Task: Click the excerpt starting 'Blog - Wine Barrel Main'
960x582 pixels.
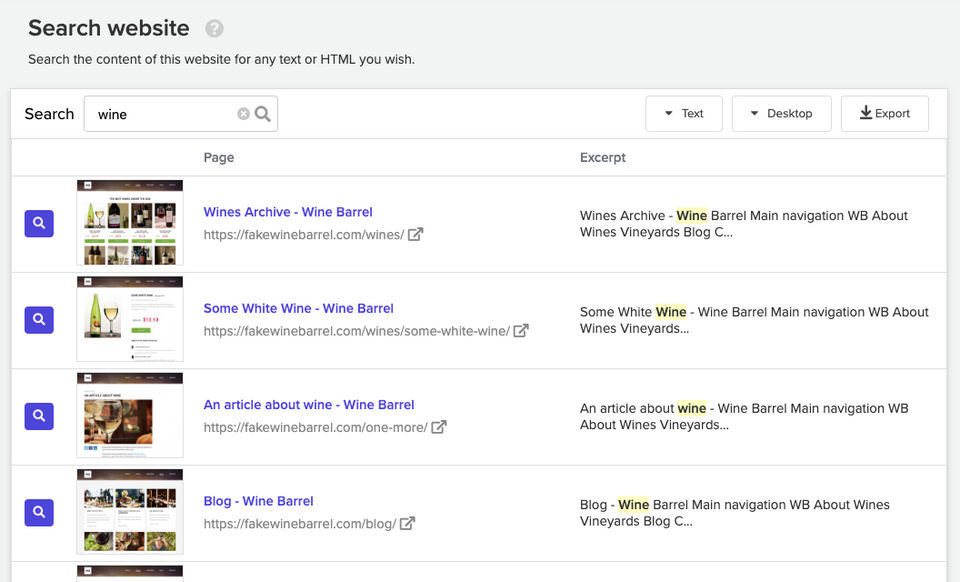Action: coord(735,513)
